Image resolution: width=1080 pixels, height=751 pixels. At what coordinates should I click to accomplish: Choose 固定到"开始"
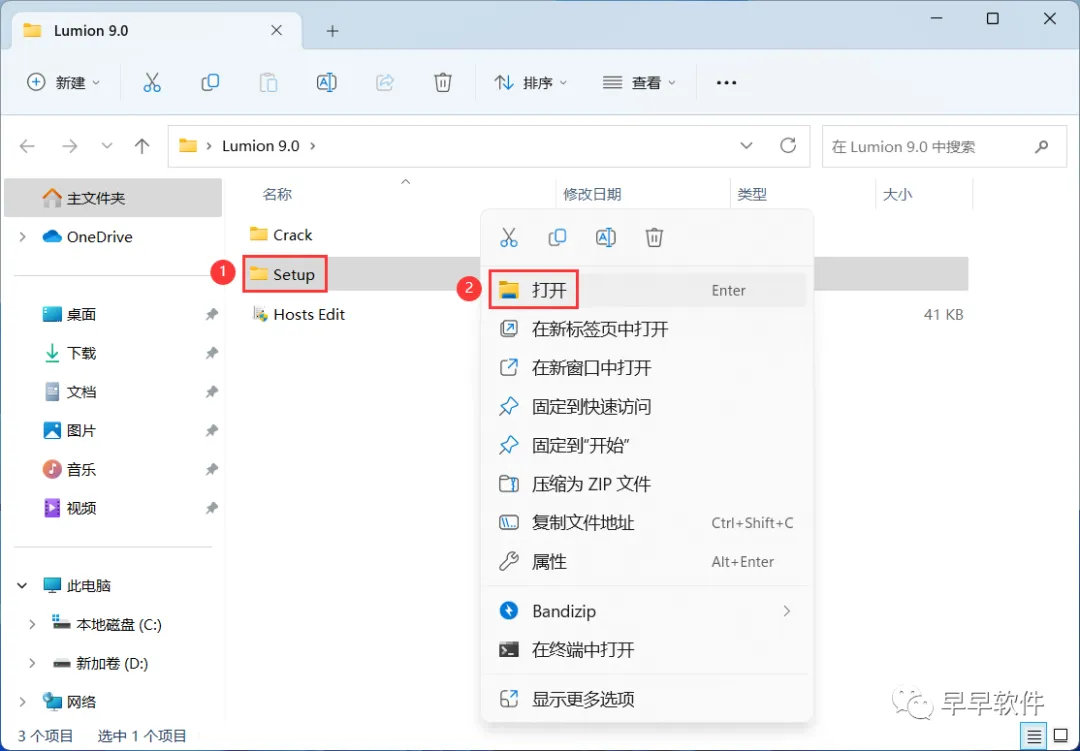[x=646, y=445]
